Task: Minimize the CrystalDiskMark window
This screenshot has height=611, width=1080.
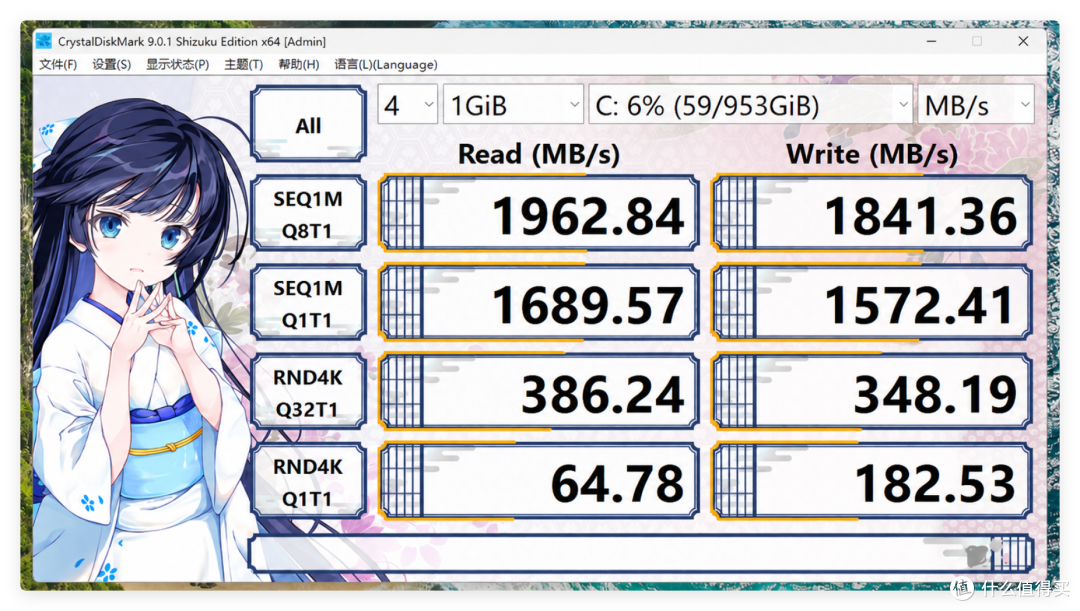Action: 931,41
